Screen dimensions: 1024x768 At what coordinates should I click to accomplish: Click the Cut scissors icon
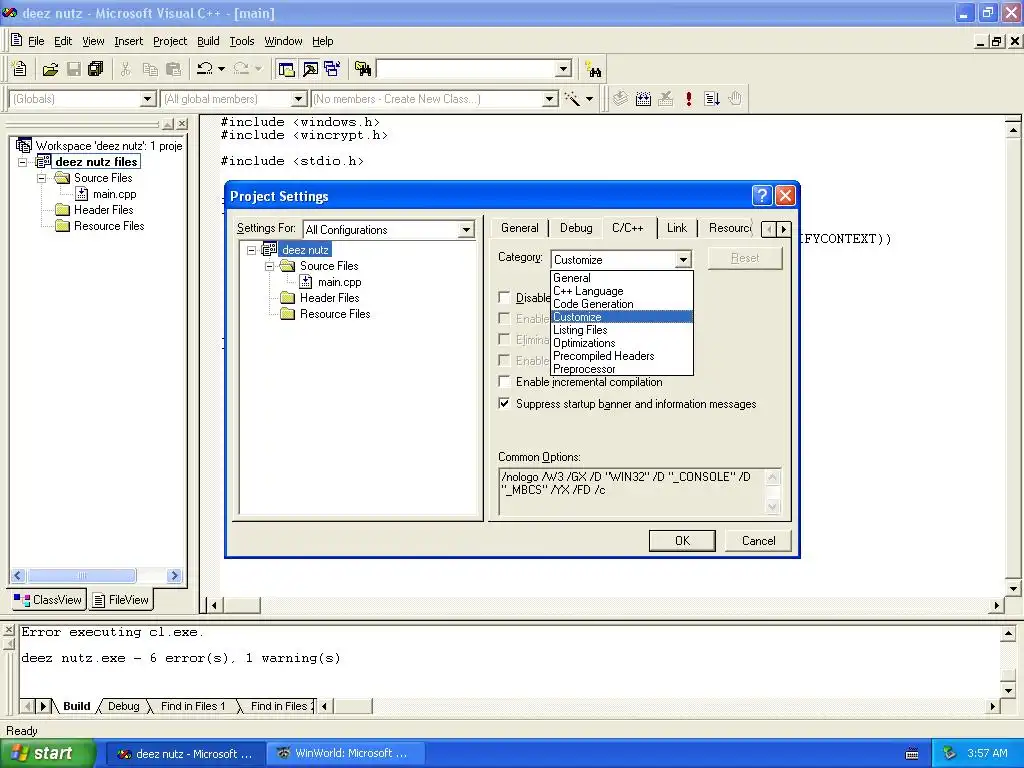pyautogui.click(x=126, y=69)
